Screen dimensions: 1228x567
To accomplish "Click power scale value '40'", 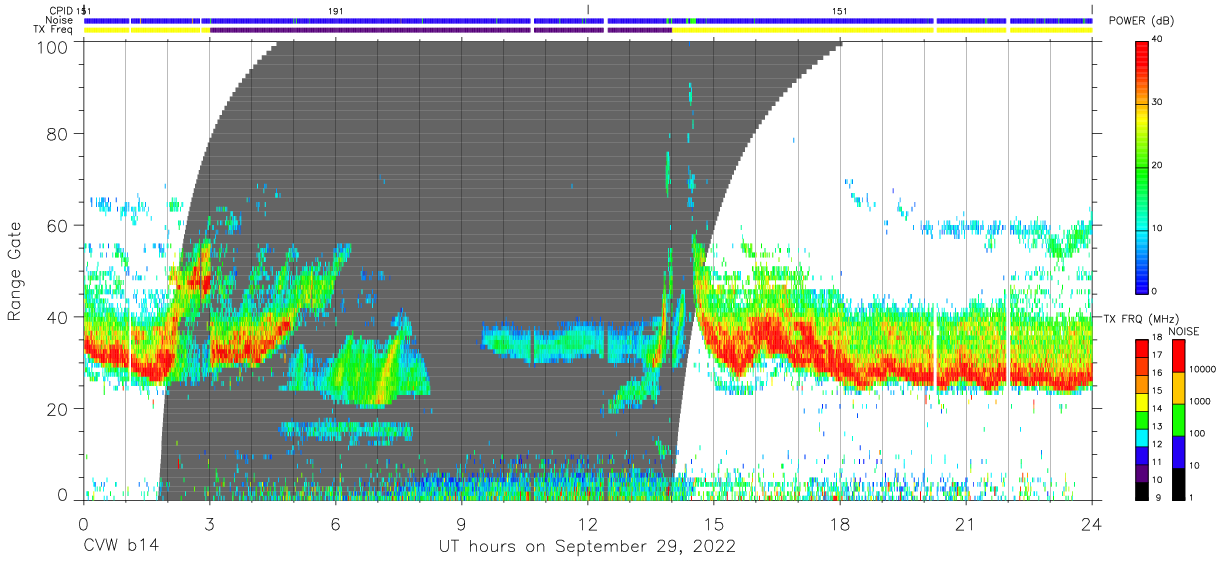I will point(1159,40).
